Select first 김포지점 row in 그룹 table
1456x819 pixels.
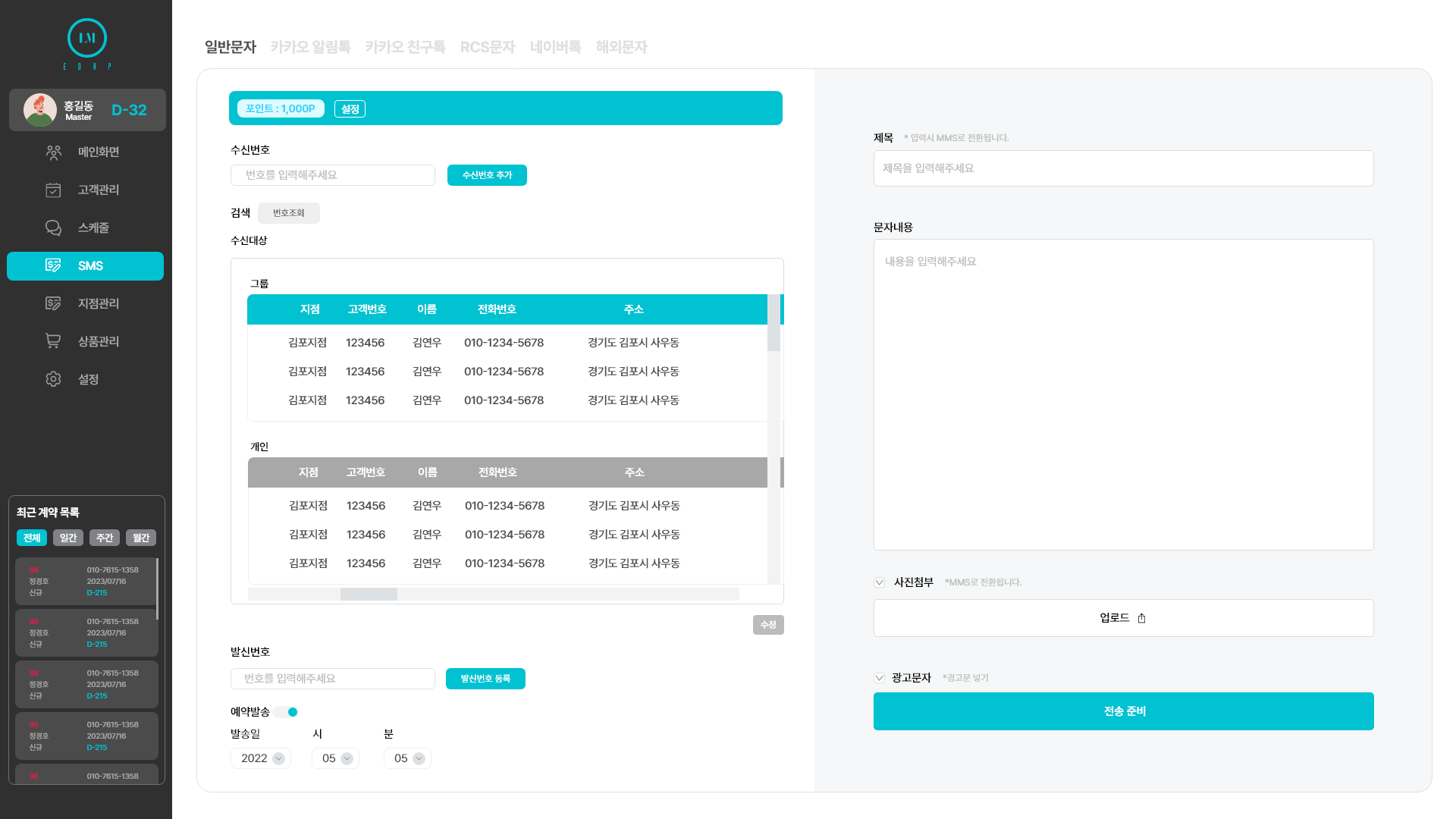[x=507, y=343]
